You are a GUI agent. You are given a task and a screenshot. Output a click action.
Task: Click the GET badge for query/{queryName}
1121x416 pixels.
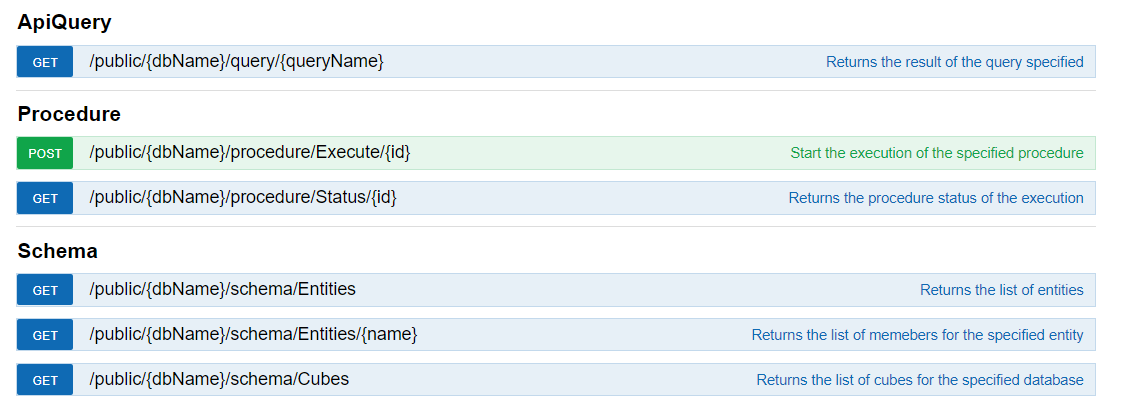pyautogui.click(x=45, y=62)
